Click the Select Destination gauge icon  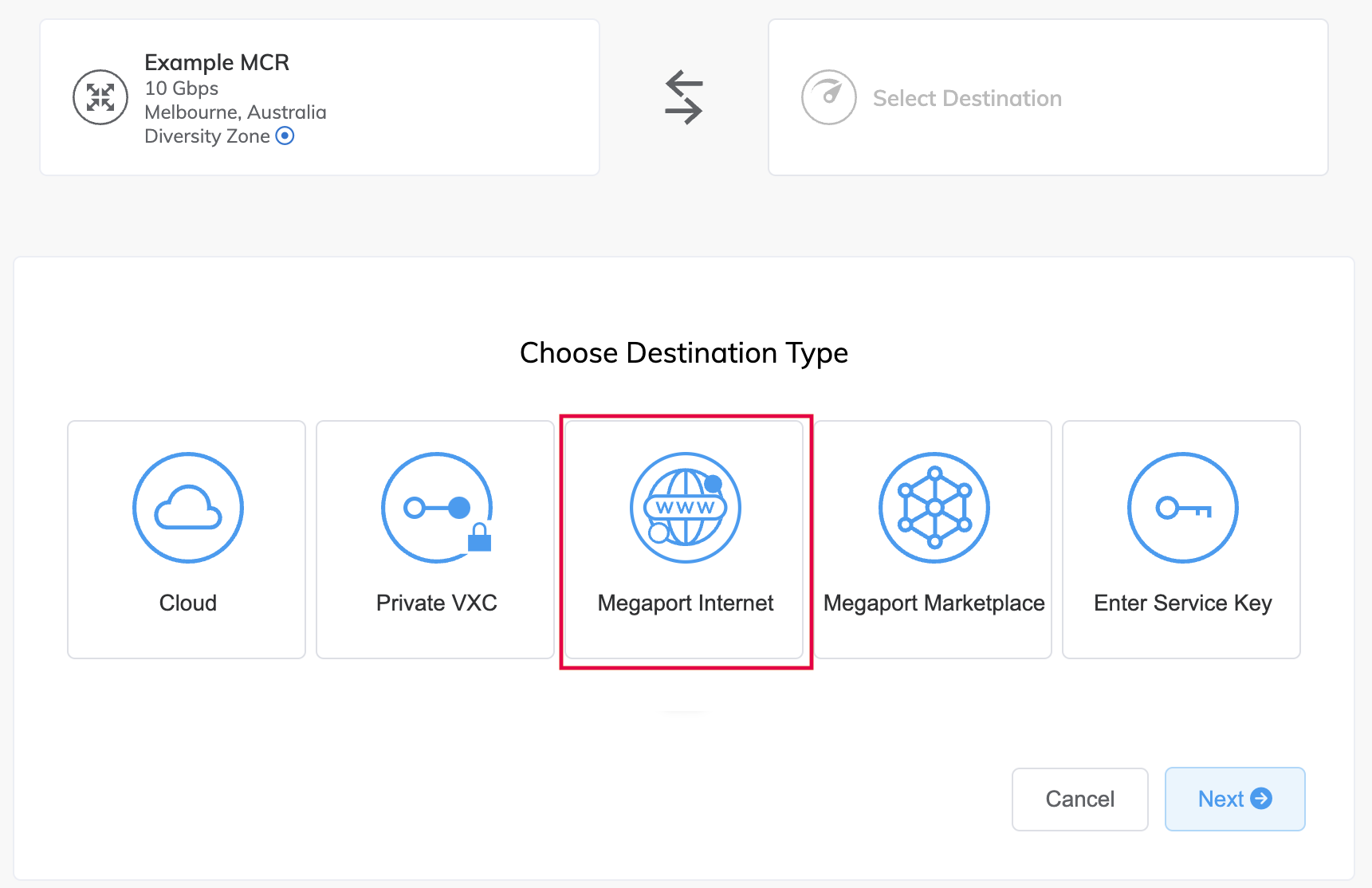pos(828,96)
